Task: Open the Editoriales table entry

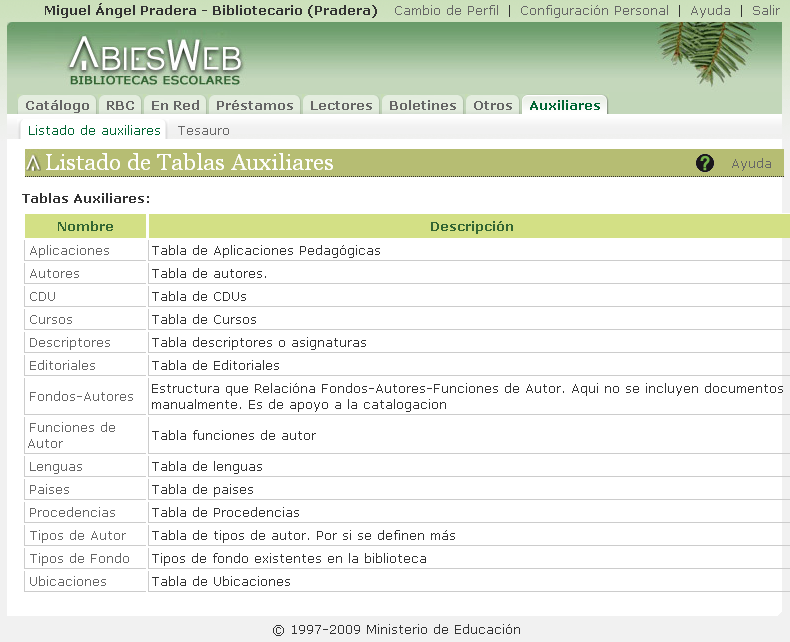Action: [x=62, y=366]
